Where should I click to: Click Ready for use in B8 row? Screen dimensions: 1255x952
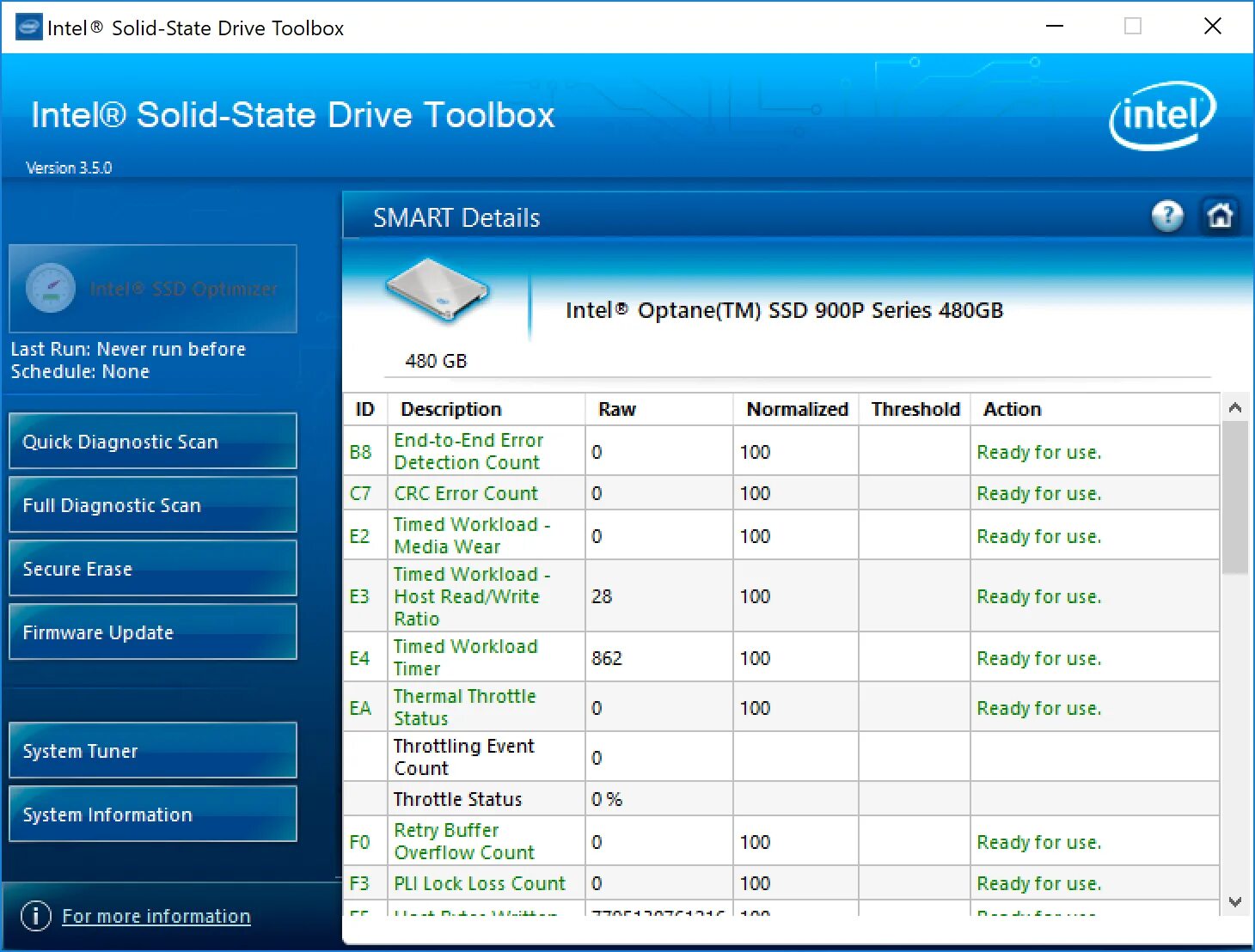(x=1038, y=452)
